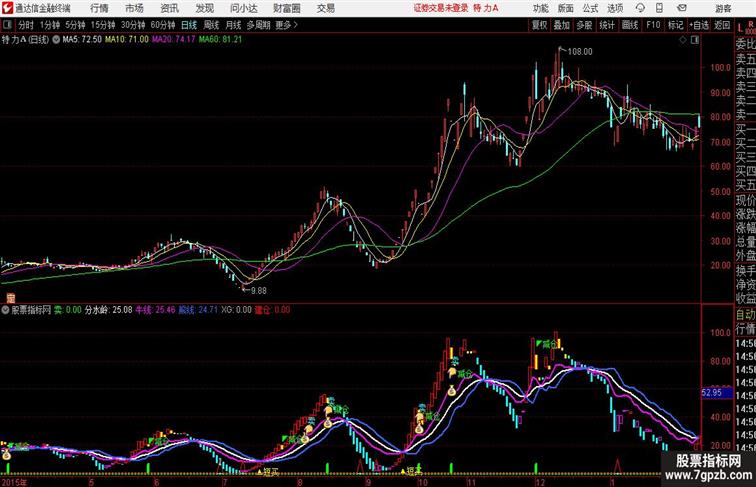The image size is (756, 487).
Task: Click the 自动 label in right sidebar
Action: [x=745, y=314]
